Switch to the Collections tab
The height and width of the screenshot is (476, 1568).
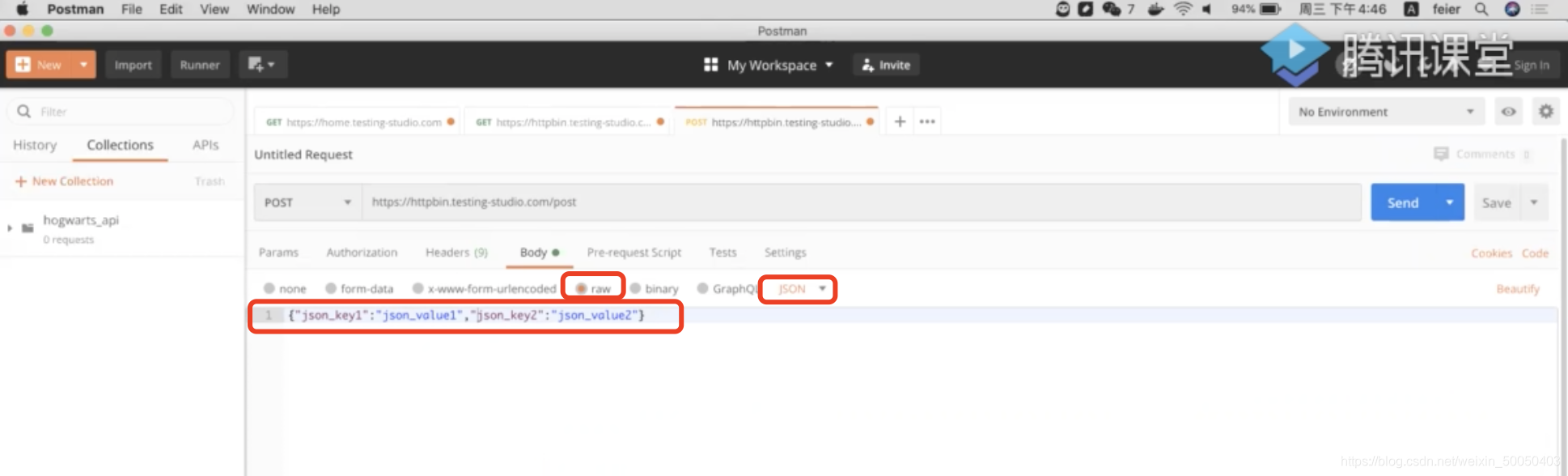[x=120, y=145]
